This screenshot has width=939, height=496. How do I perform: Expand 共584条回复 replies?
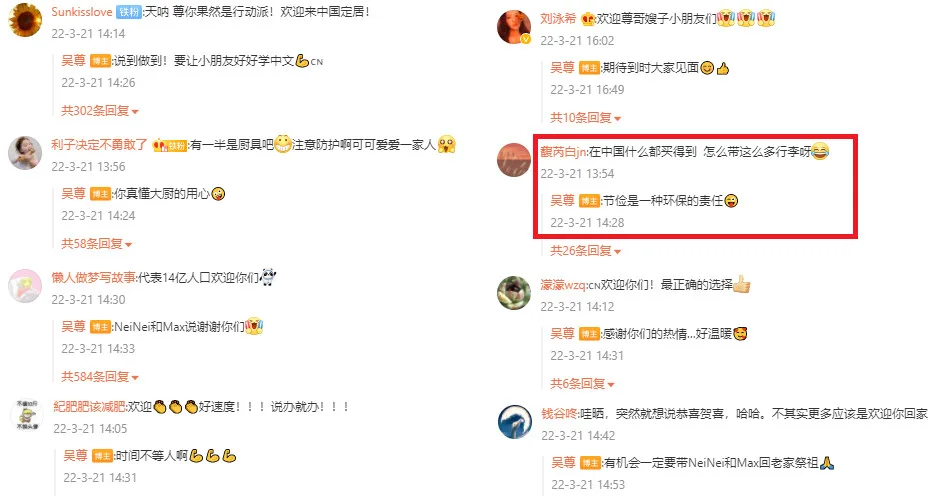coord(100,377)
